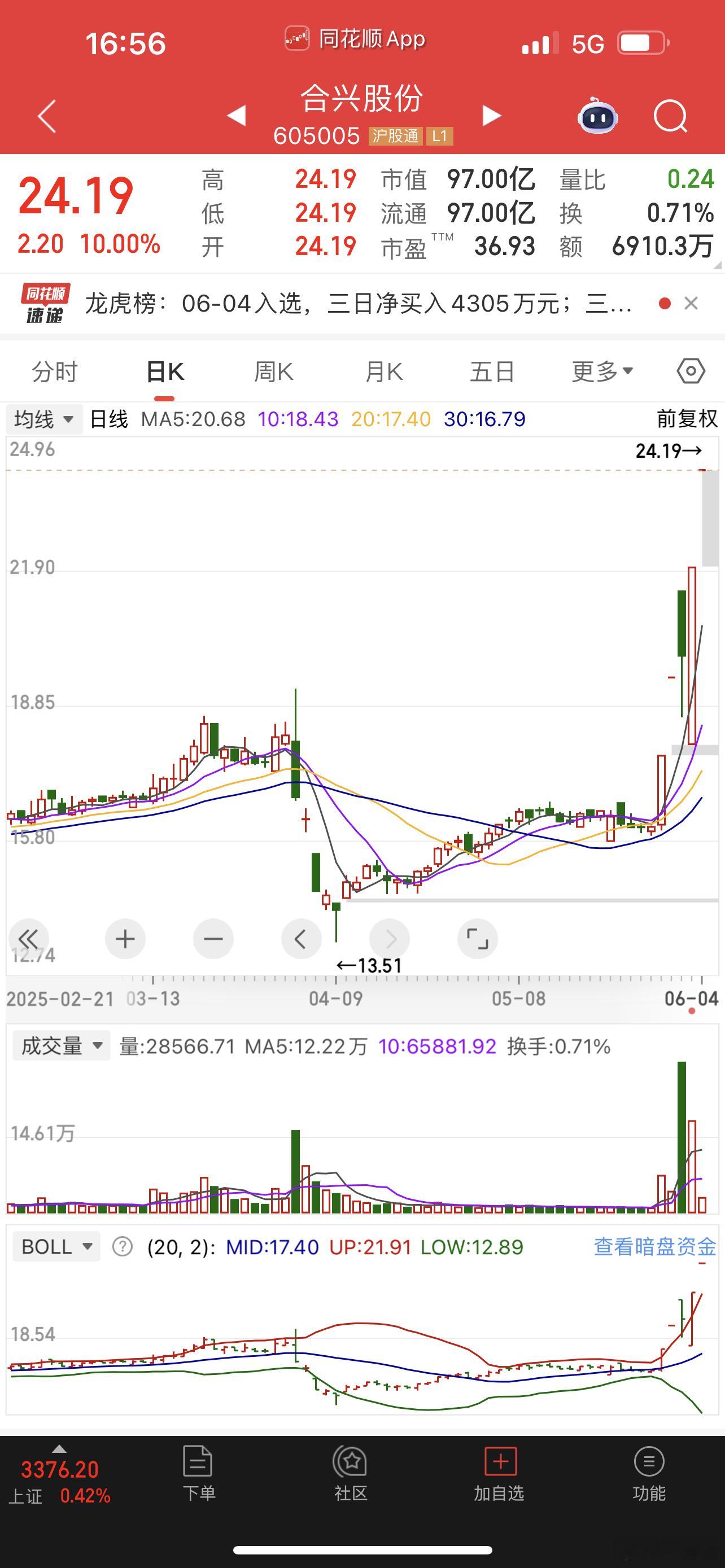Tap 05-08 date axis marker

[x=519, y=998]
